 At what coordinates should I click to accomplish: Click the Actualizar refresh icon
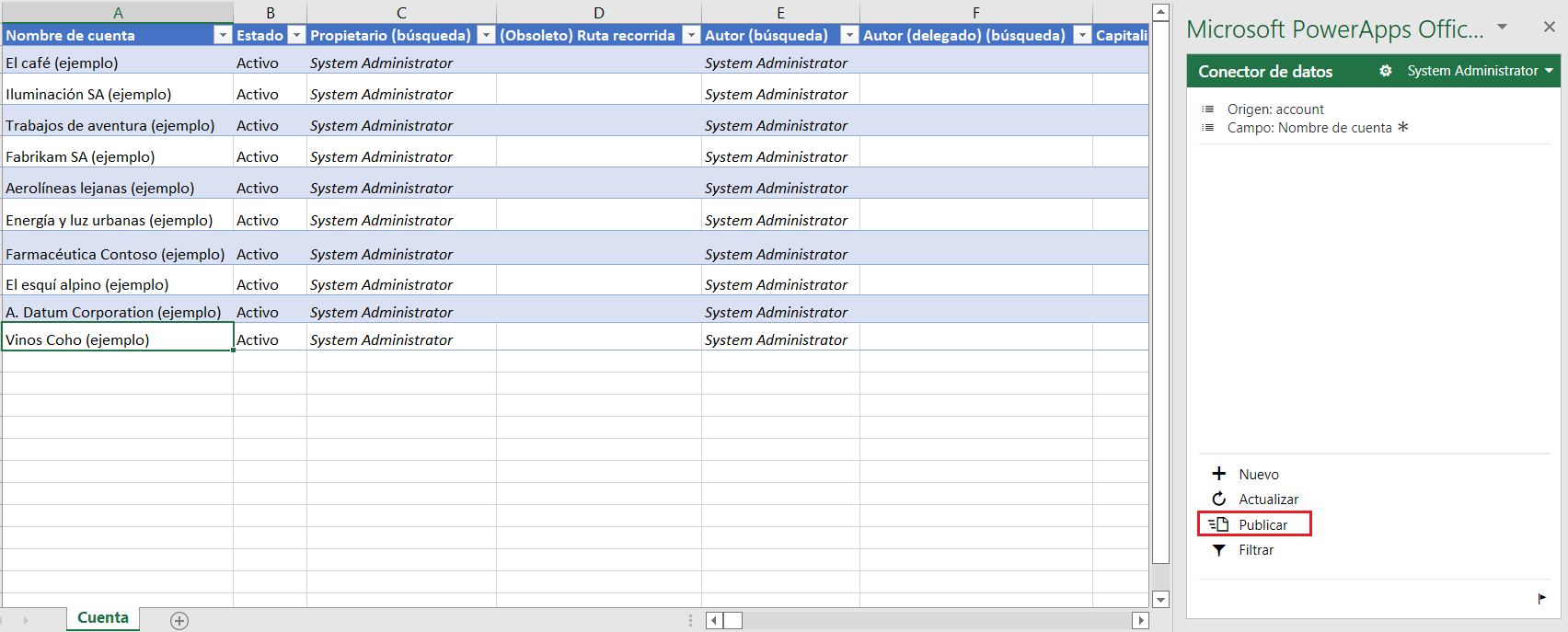pos(1218,499)
